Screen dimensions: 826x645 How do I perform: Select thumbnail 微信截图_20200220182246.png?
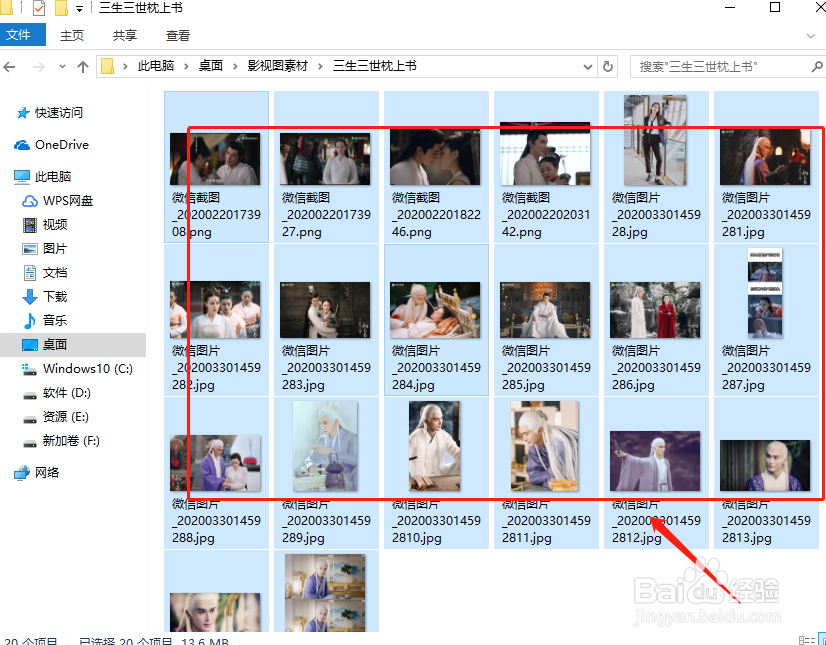pyautogui.click(x=435, y=159)
